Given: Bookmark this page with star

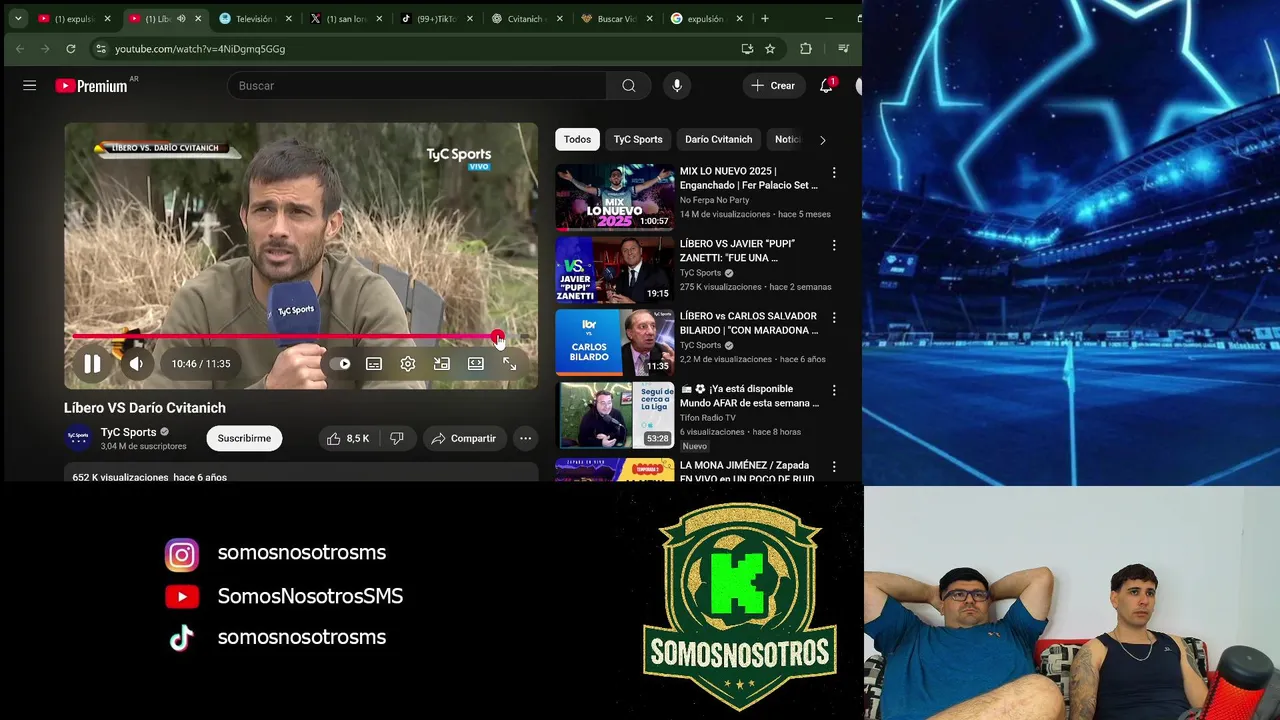Looking at the screenshot, I should [770, 48].
